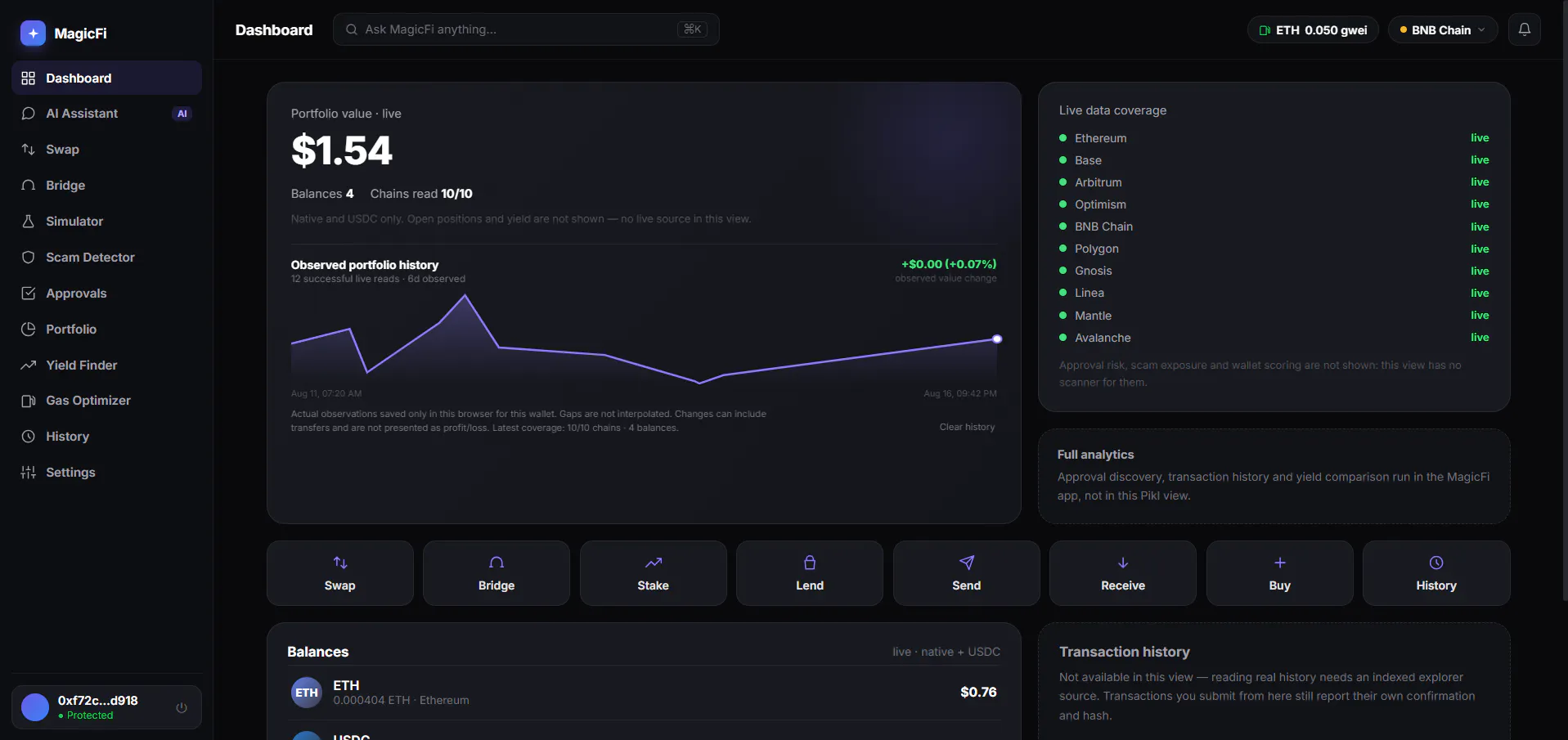
Task: Open AI Assistant in the sidebar
Action: click(x=106, y=114)
